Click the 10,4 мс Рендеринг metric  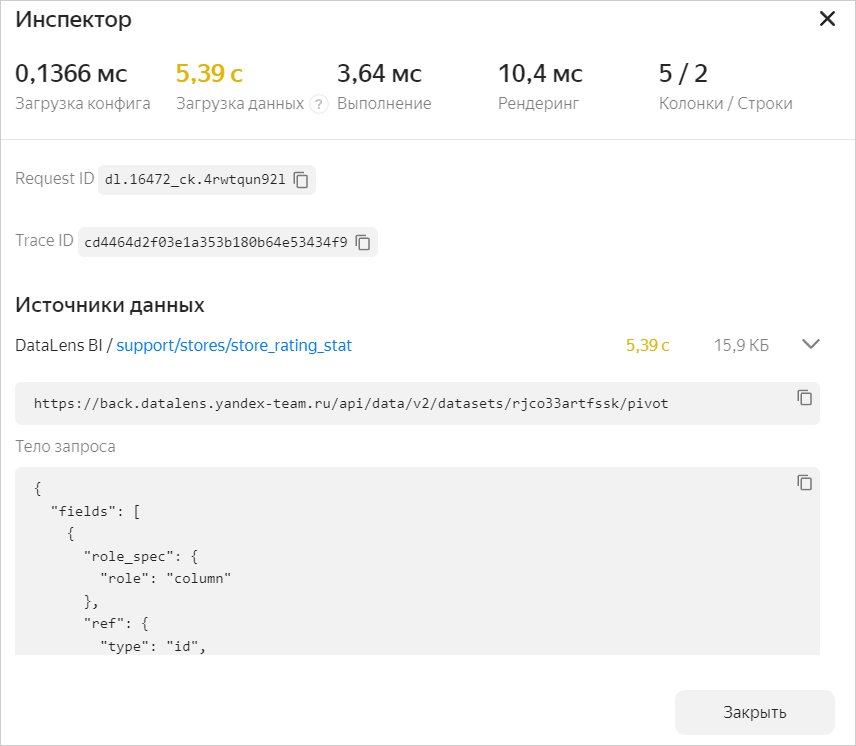(x=540, y=74)
